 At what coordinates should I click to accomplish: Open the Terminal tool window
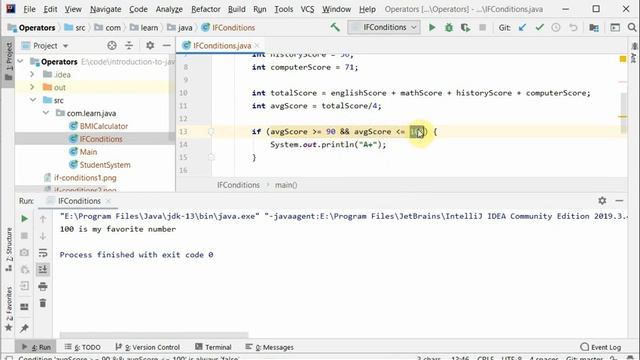coord(213,347)
